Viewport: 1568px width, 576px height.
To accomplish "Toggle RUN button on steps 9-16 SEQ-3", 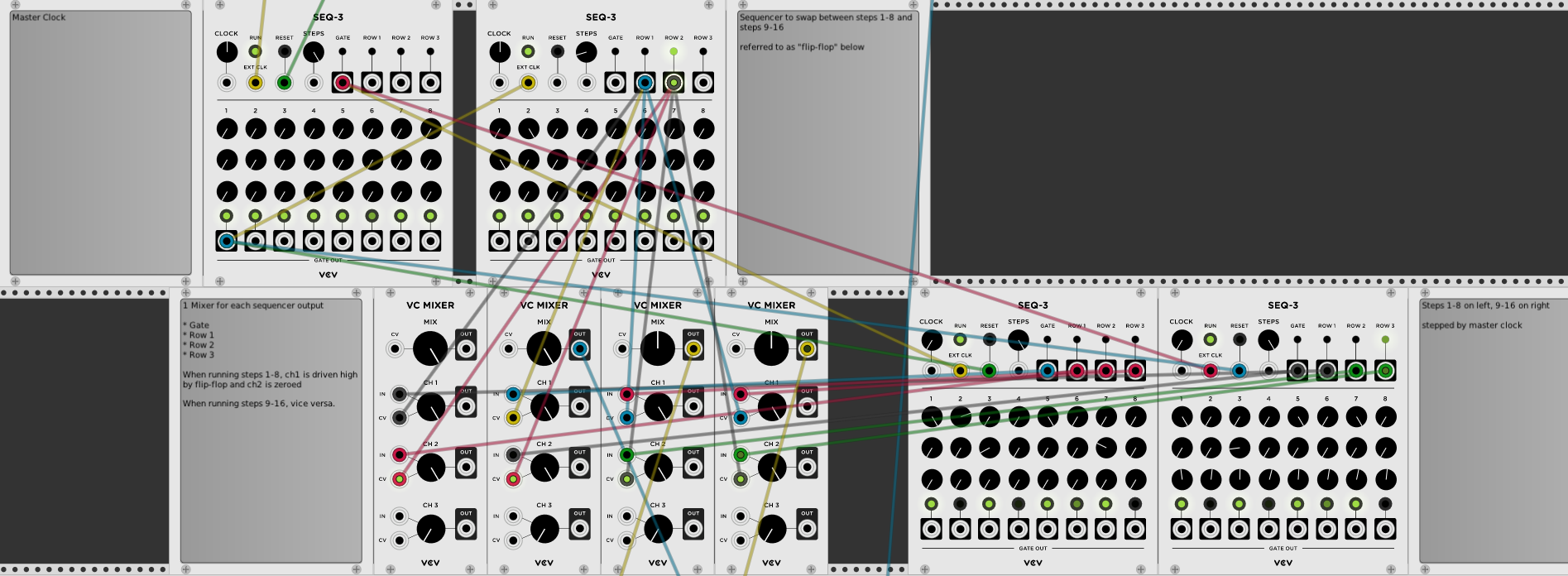I will click(1211, 339).
